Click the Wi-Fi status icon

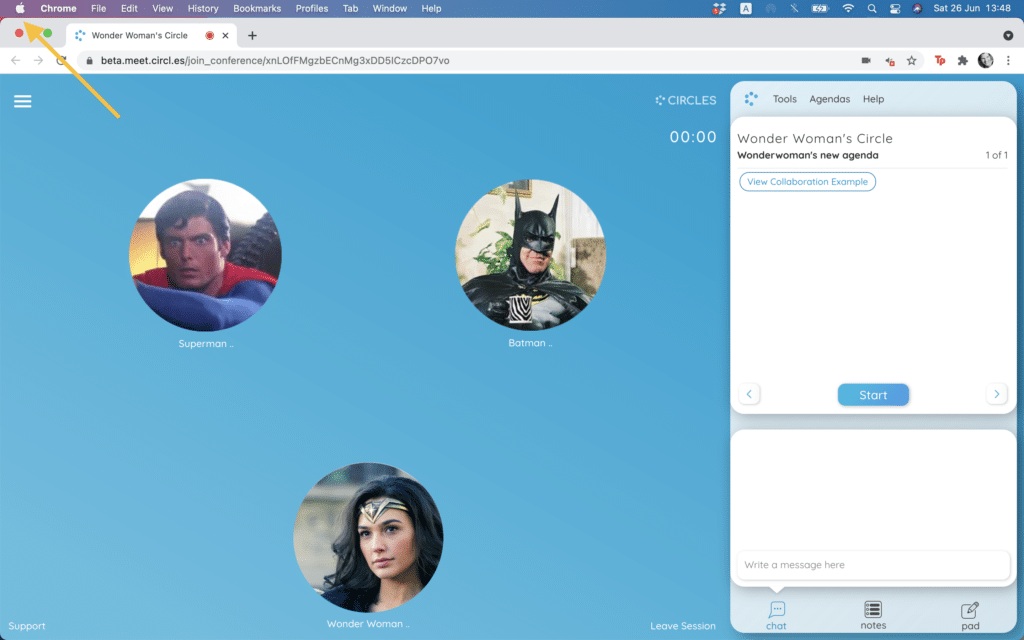[x=848, y=8]
